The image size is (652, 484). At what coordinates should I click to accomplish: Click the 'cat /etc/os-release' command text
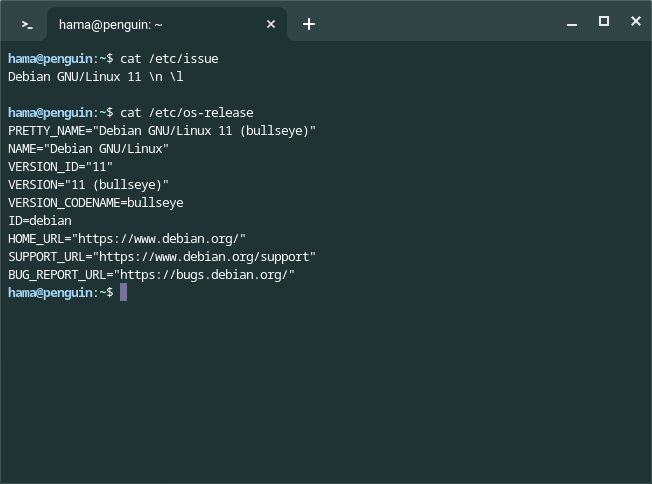[x=187, y=113]
